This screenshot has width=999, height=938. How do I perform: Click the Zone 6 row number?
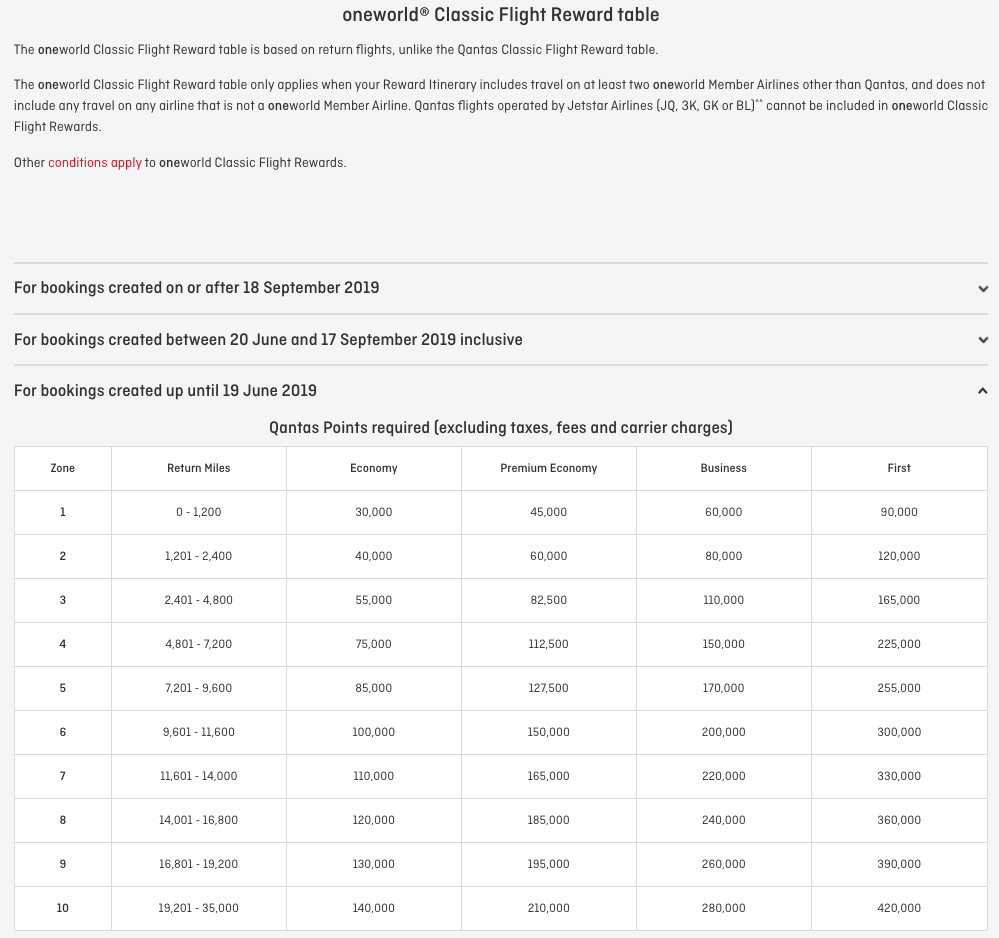(x=62, y=732)
